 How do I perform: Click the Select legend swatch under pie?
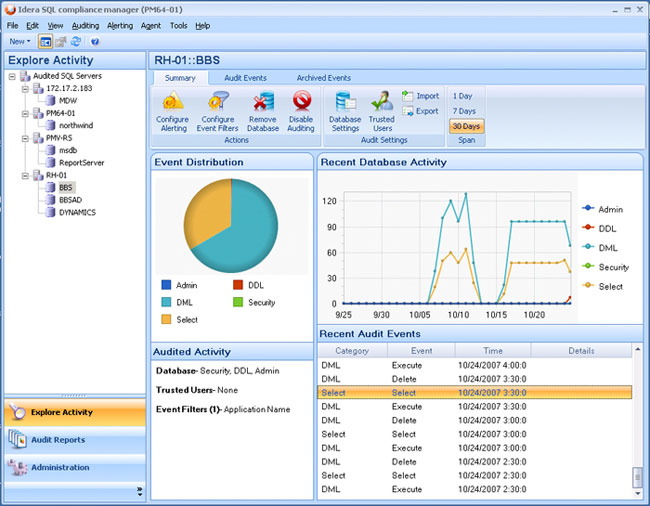coord(166,320)
